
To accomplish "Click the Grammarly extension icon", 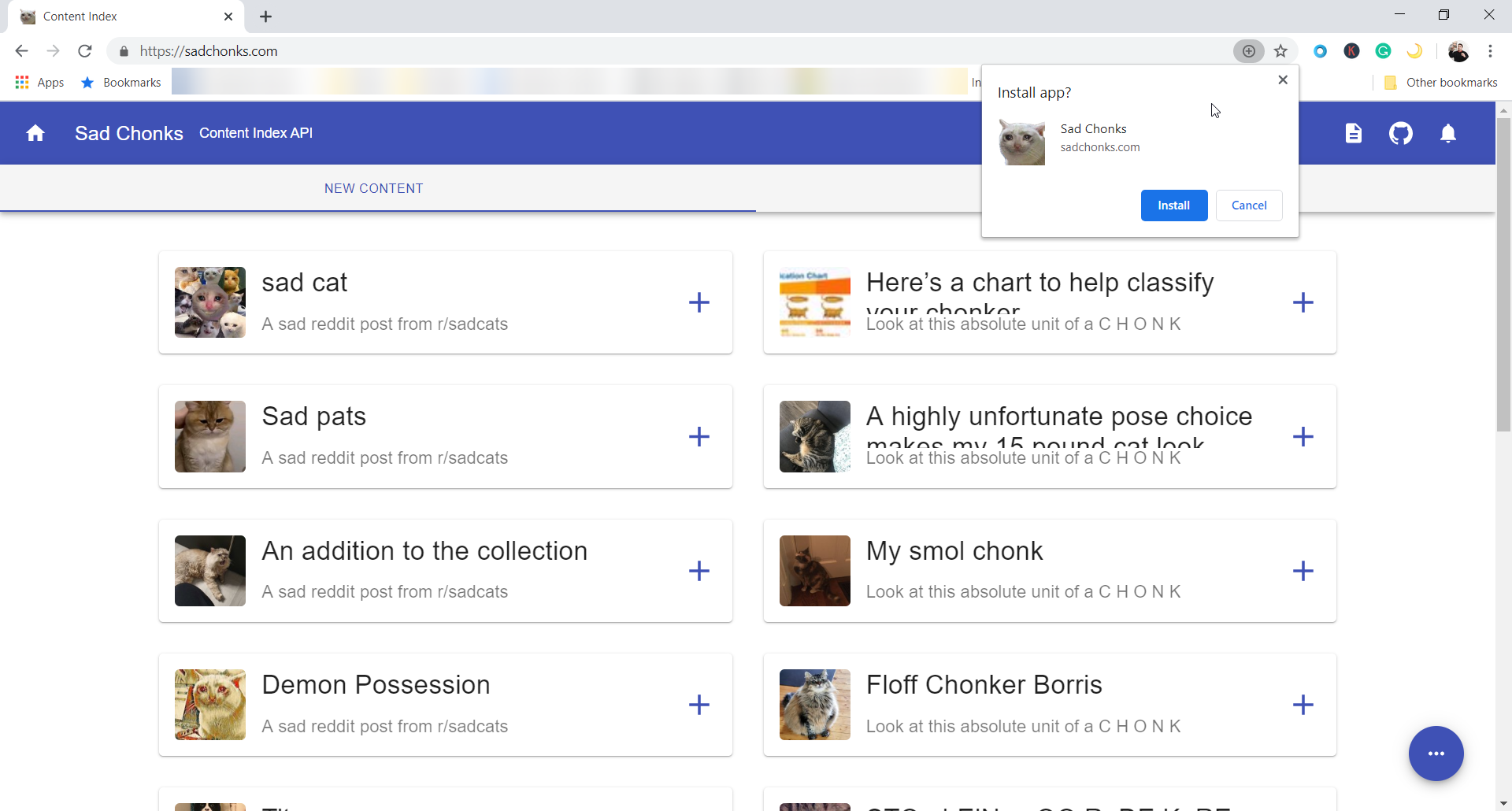I will 1383,51.
